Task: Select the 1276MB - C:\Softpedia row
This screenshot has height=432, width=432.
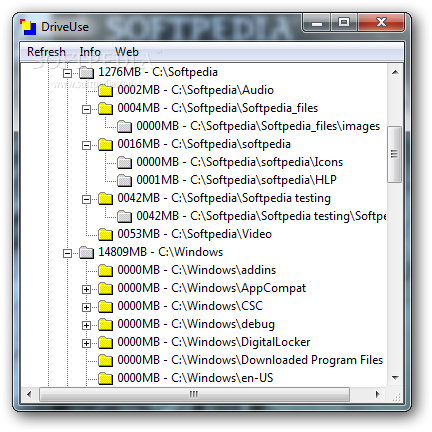Action: [x=158, y=72]
